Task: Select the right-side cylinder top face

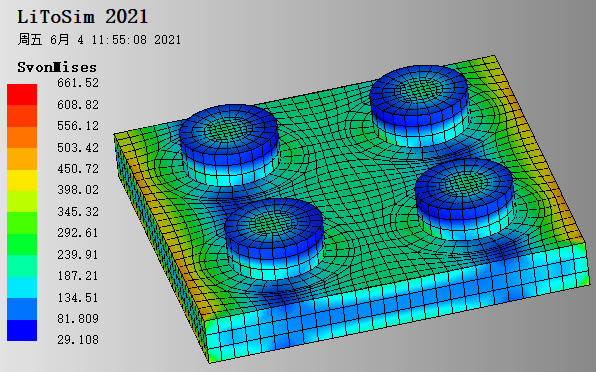Action: click(x=464, y=185)
